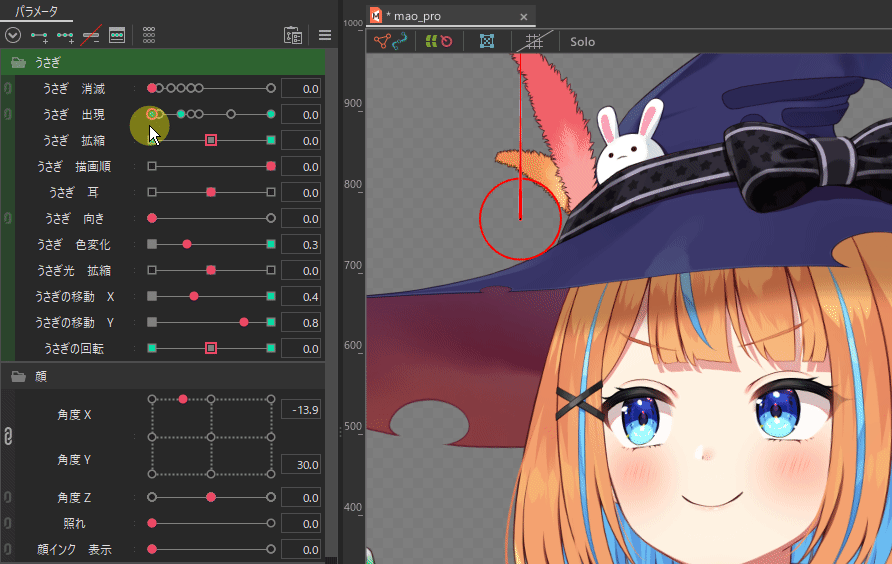The image size is (892, 564).
Task: Click the 角度 Z slider handle
Action: 211,497
